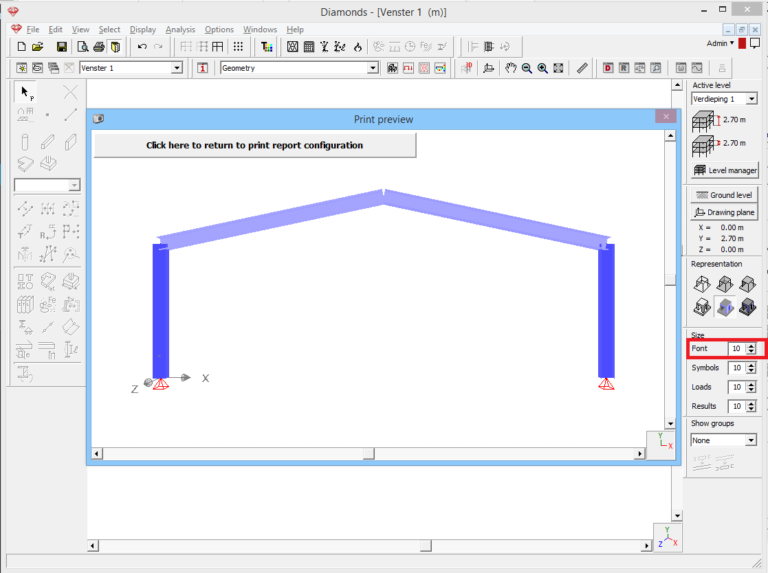Save the project with floppy icon
Image resolution: width=768 pixels, height=573 pixels.
click(62, 47)
